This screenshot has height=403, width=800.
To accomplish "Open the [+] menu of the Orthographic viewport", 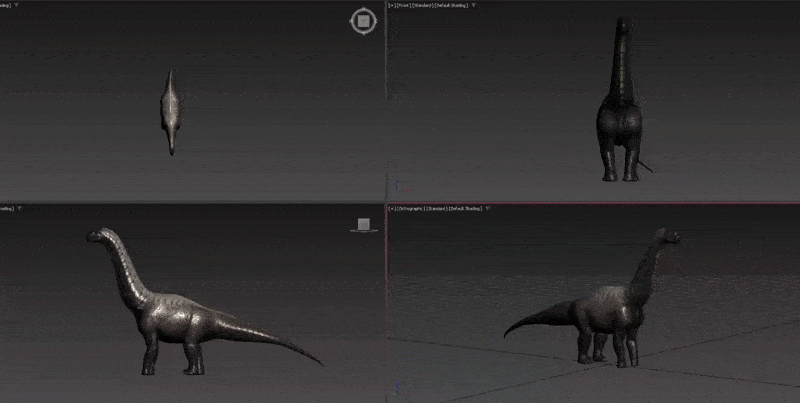I will 391,209.
